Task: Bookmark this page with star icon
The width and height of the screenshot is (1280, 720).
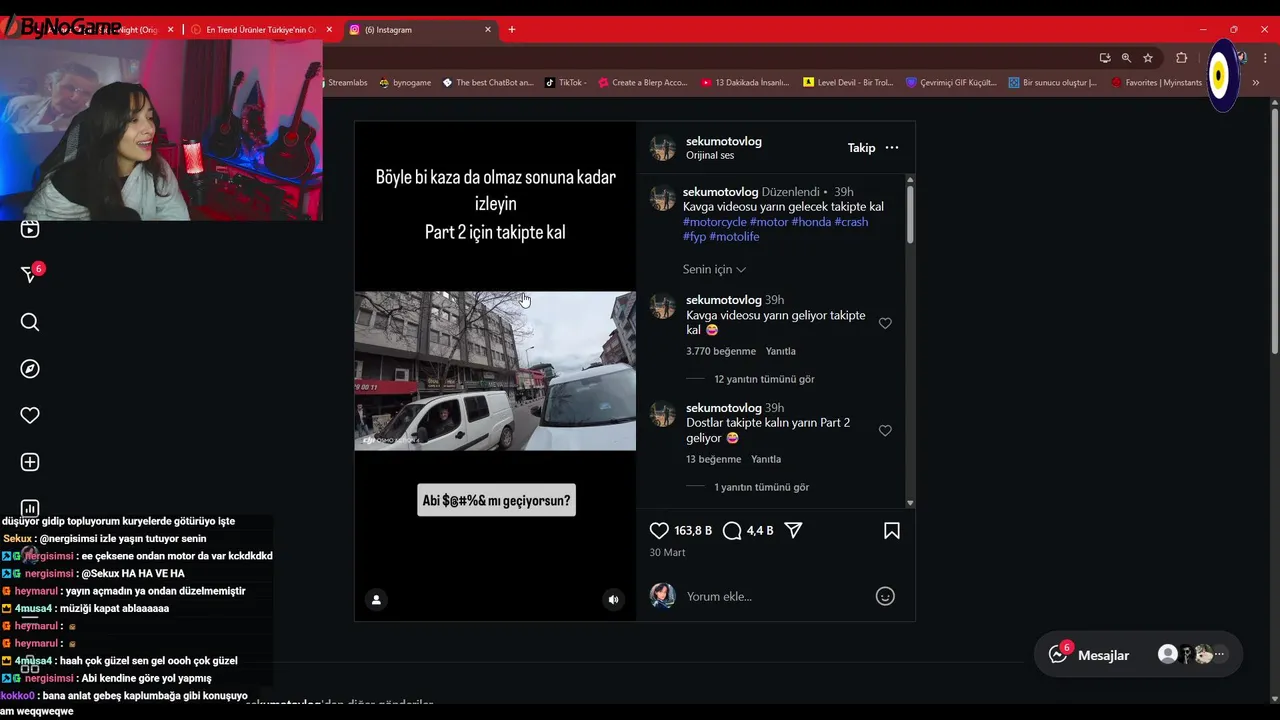Action: pos(1148,58)
